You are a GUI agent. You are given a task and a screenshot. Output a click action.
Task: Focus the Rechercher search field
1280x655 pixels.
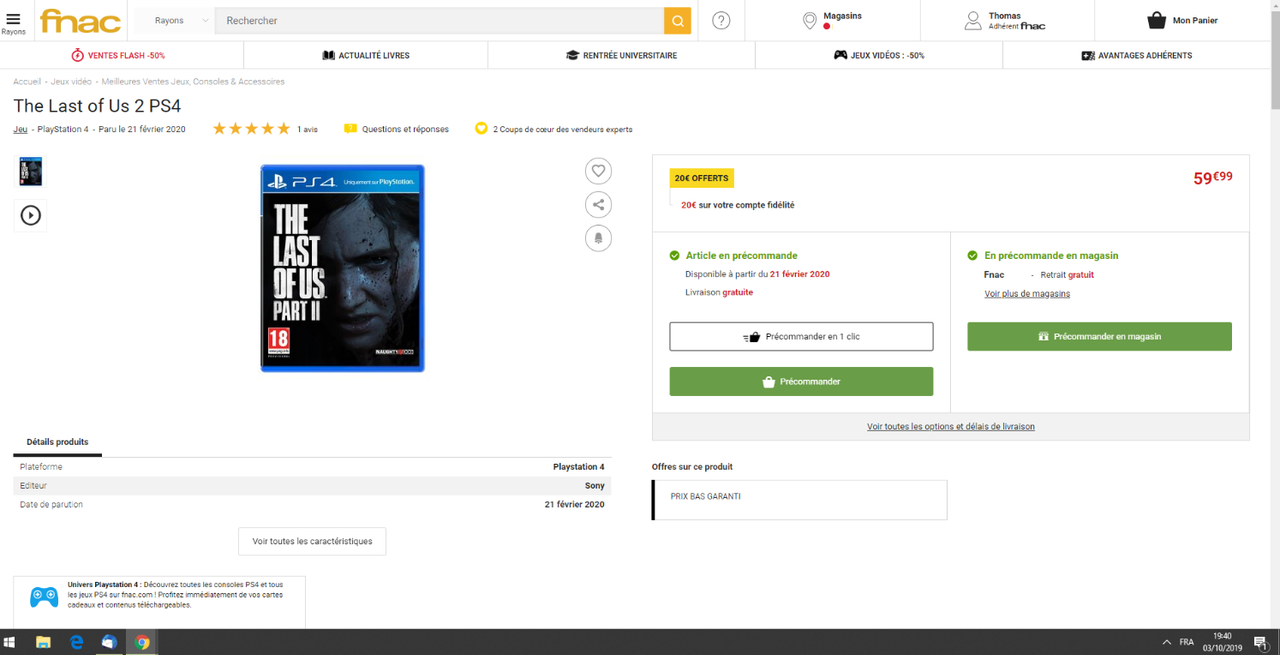pyautogui.click(x=439, y=20)
